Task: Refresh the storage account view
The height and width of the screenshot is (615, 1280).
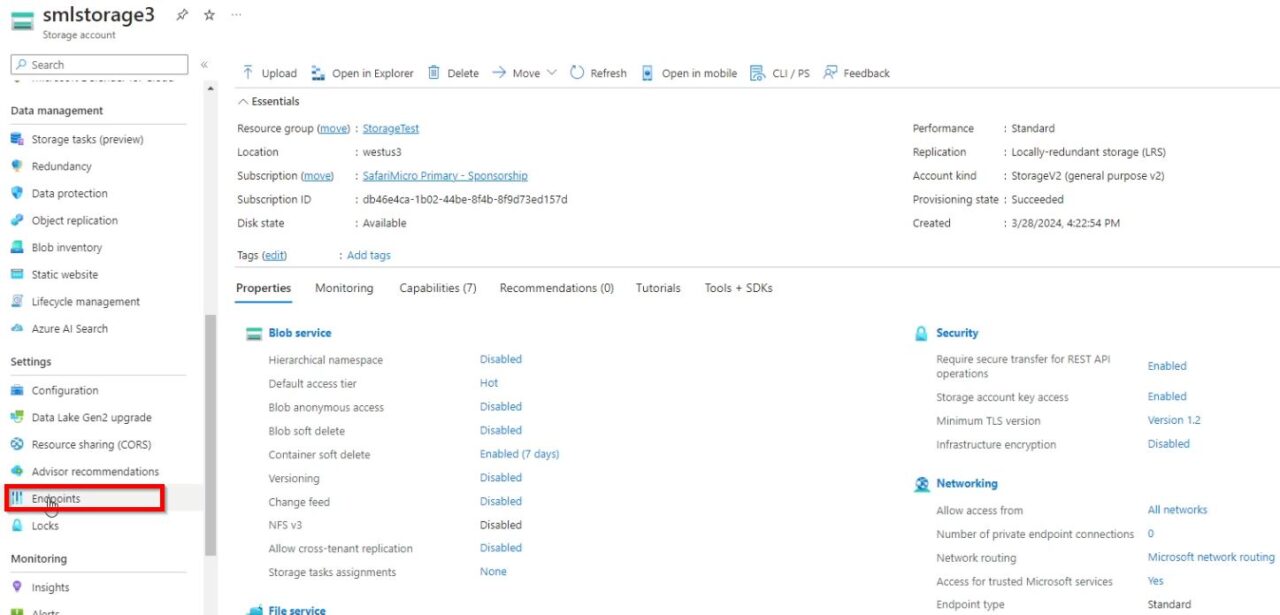Action: click(597, 72)
